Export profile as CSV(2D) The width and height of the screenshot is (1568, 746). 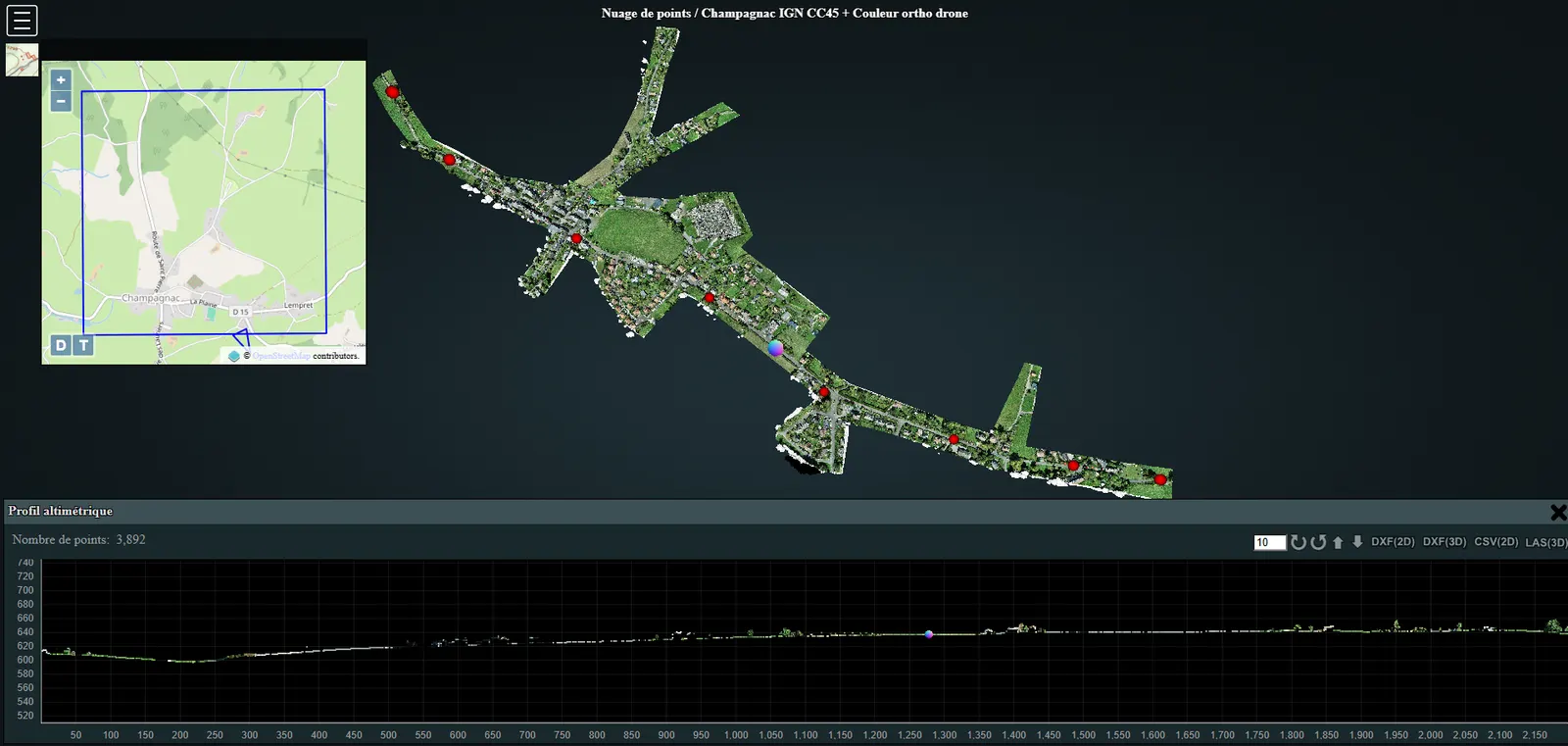[x=1495, y=542]
